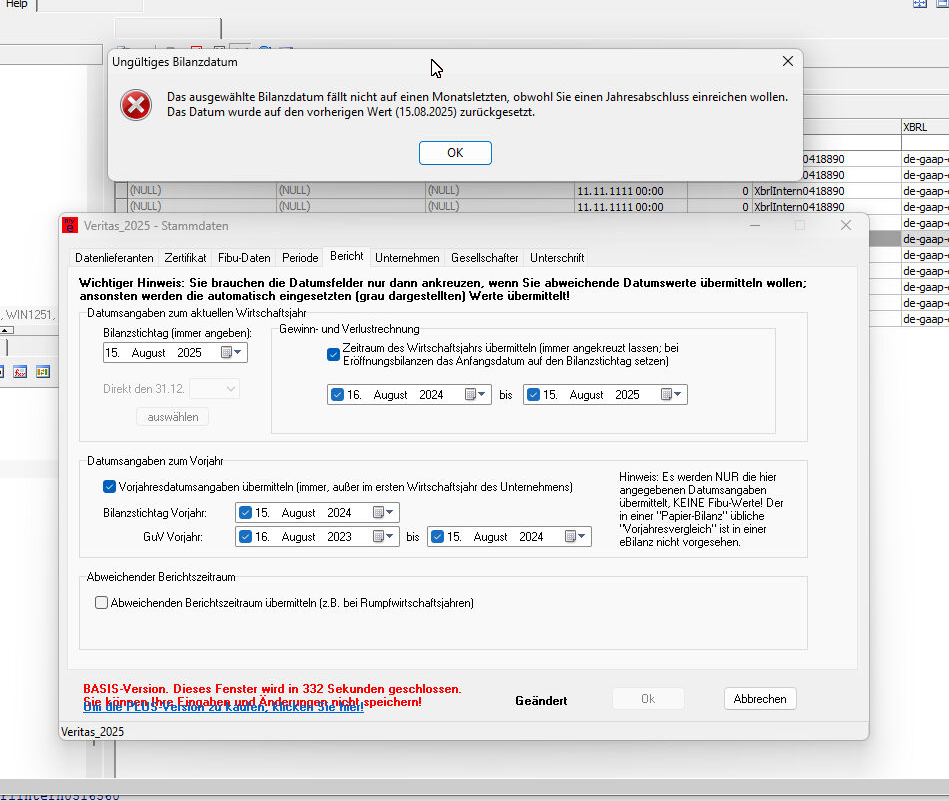Open the Unternehmen tab
949x801 pixels.
[407, 258]
